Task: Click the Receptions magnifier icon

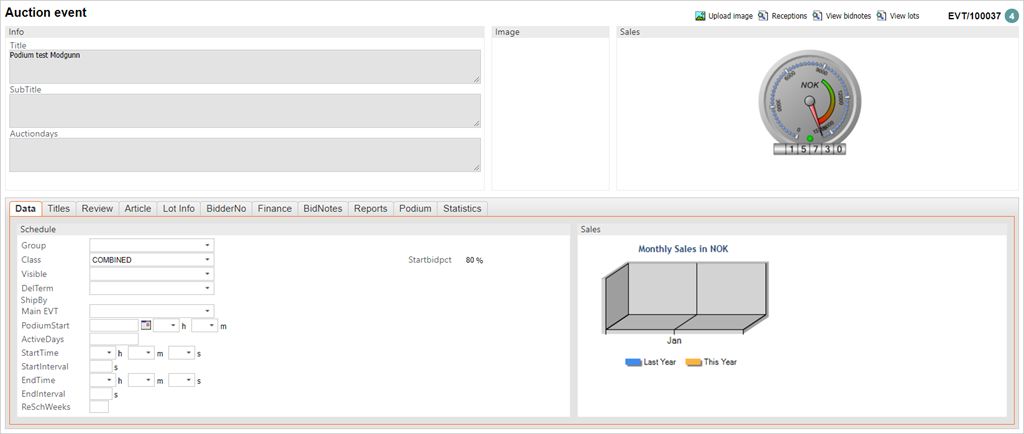Action: 763,16
